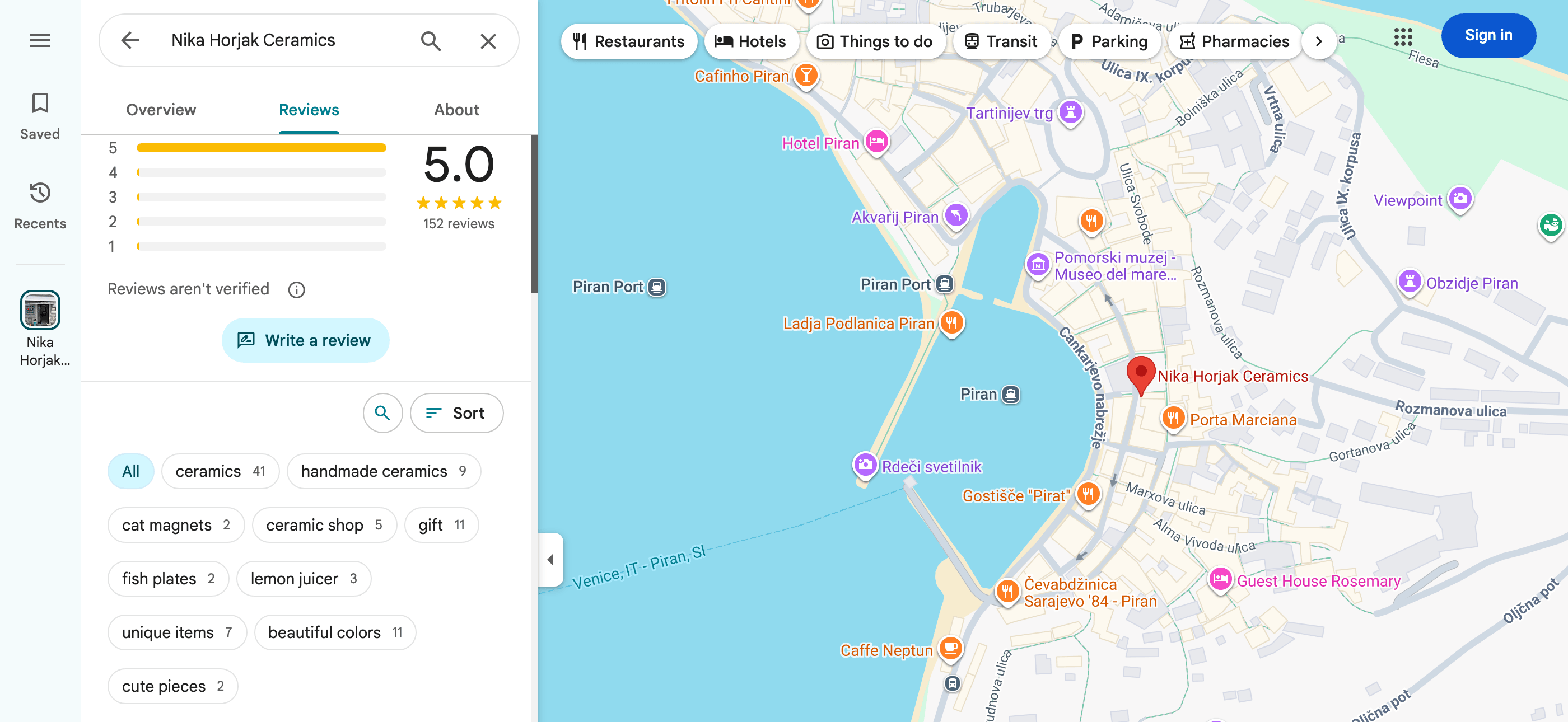The height and width of the screenshot is (722, 1568).
Task: Click Viewpoint camera marker
Action: 1460,199
